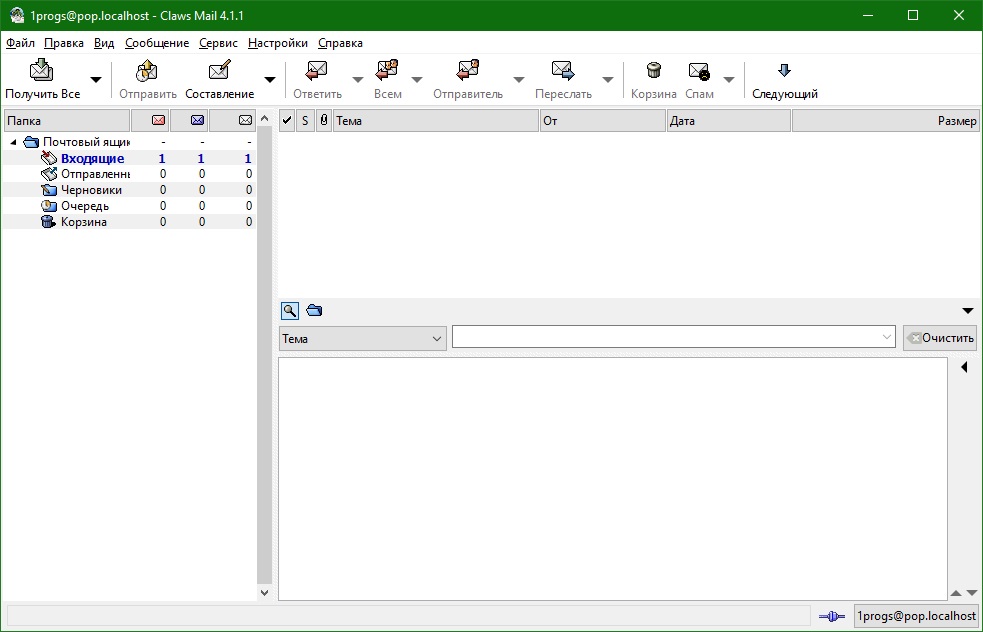Select the Входящие folder
983x632 pixels.
(92, 158)
